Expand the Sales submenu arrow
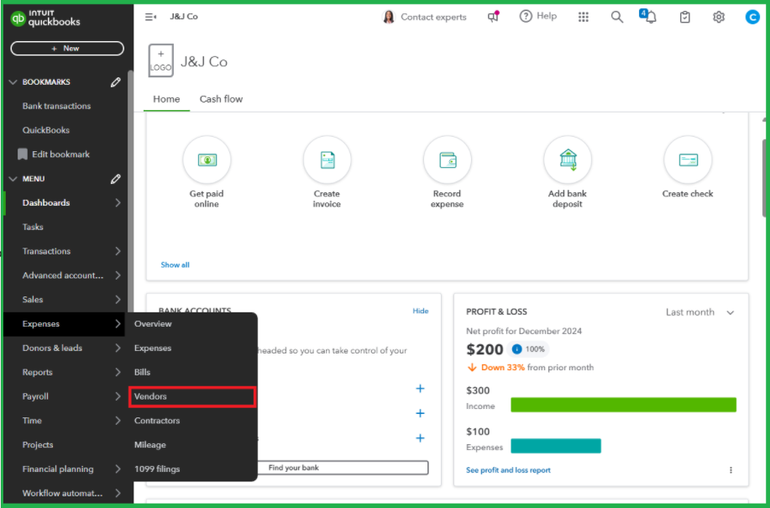This screenshot has height=508, width=770. point(118,299)
